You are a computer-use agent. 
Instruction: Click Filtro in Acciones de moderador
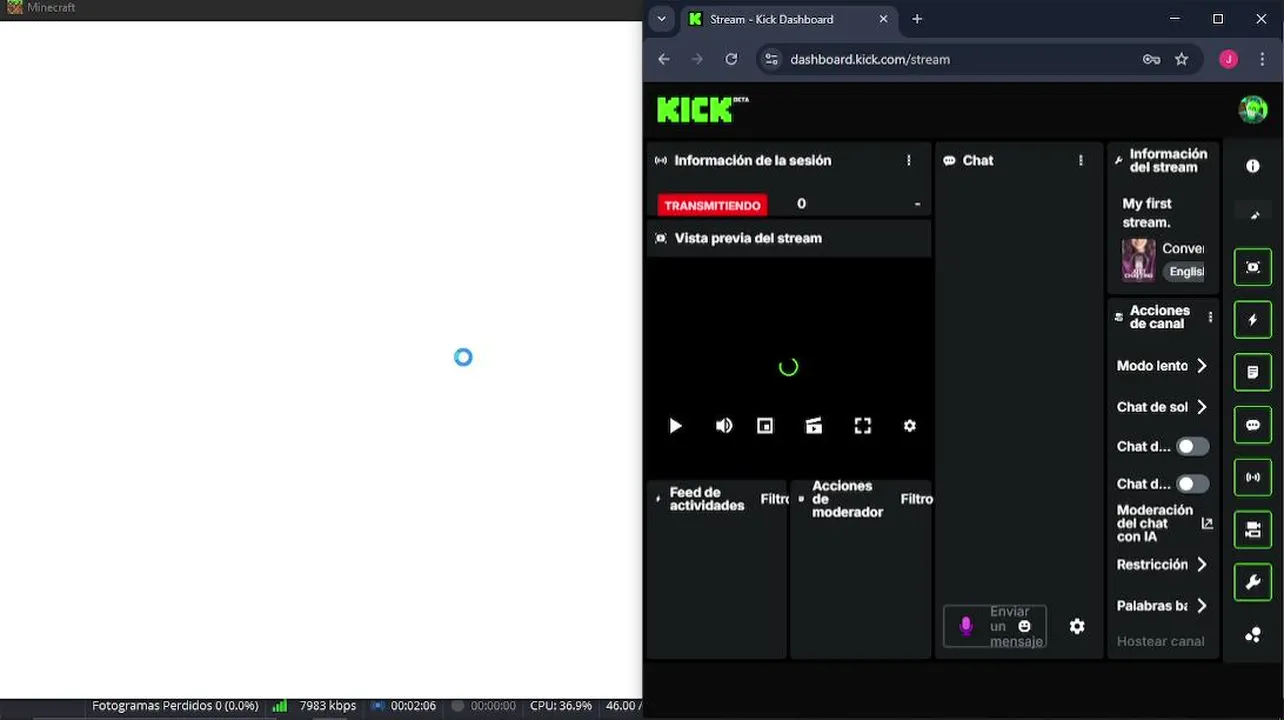(916, 499)
